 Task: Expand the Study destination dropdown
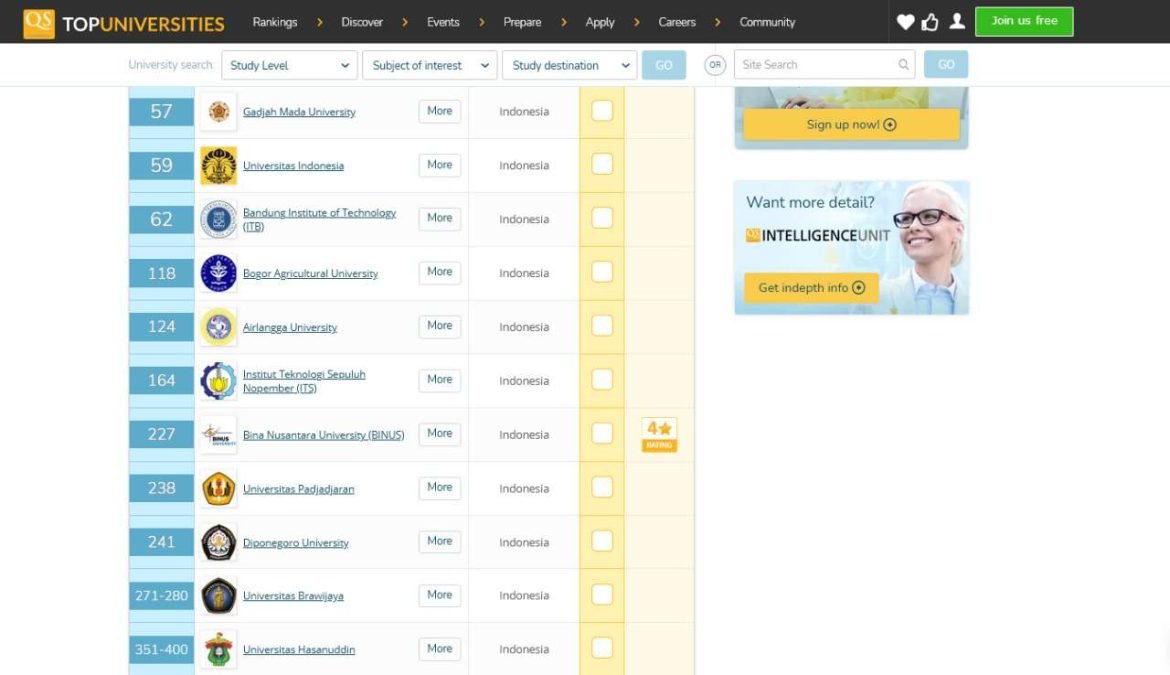tap(569, 66)
